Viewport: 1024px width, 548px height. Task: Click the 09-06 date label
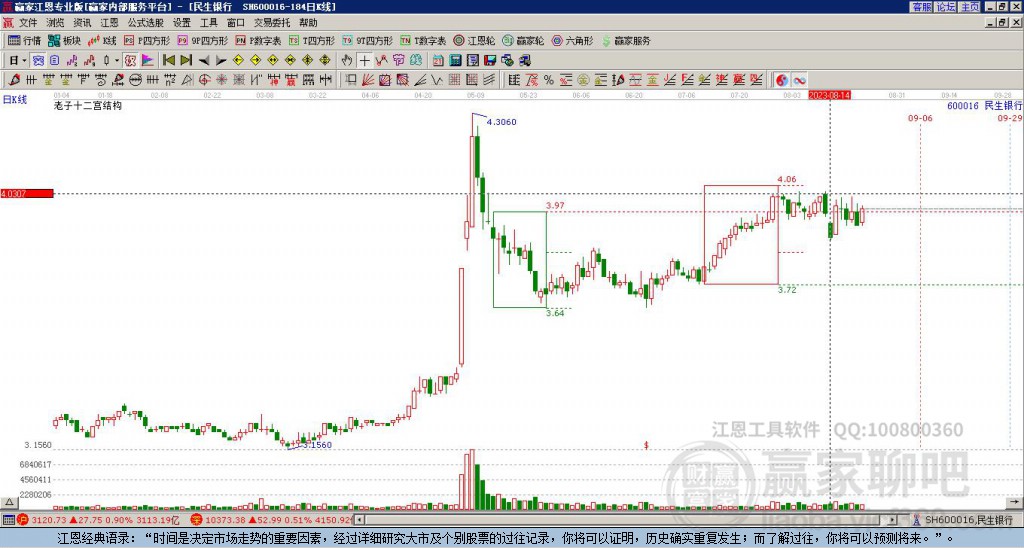click(x=920, y=118)
